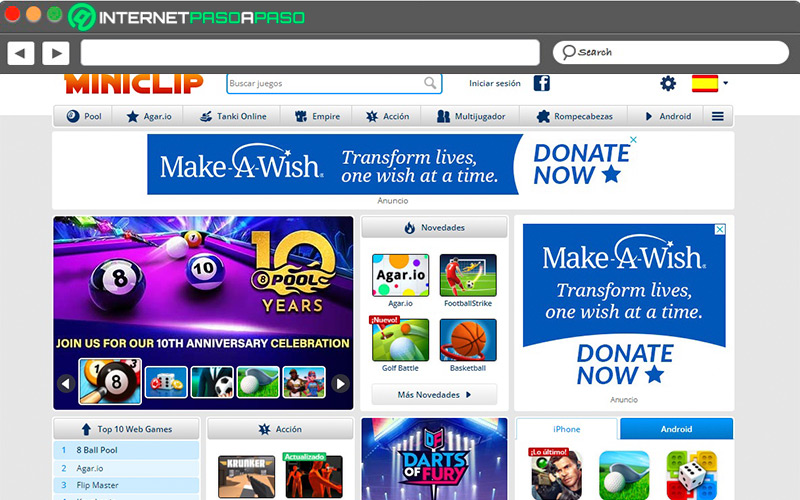Screen dimensions: 800x500
Task: Open the Android category in navigation bar
Action: (x=667, y=116)
